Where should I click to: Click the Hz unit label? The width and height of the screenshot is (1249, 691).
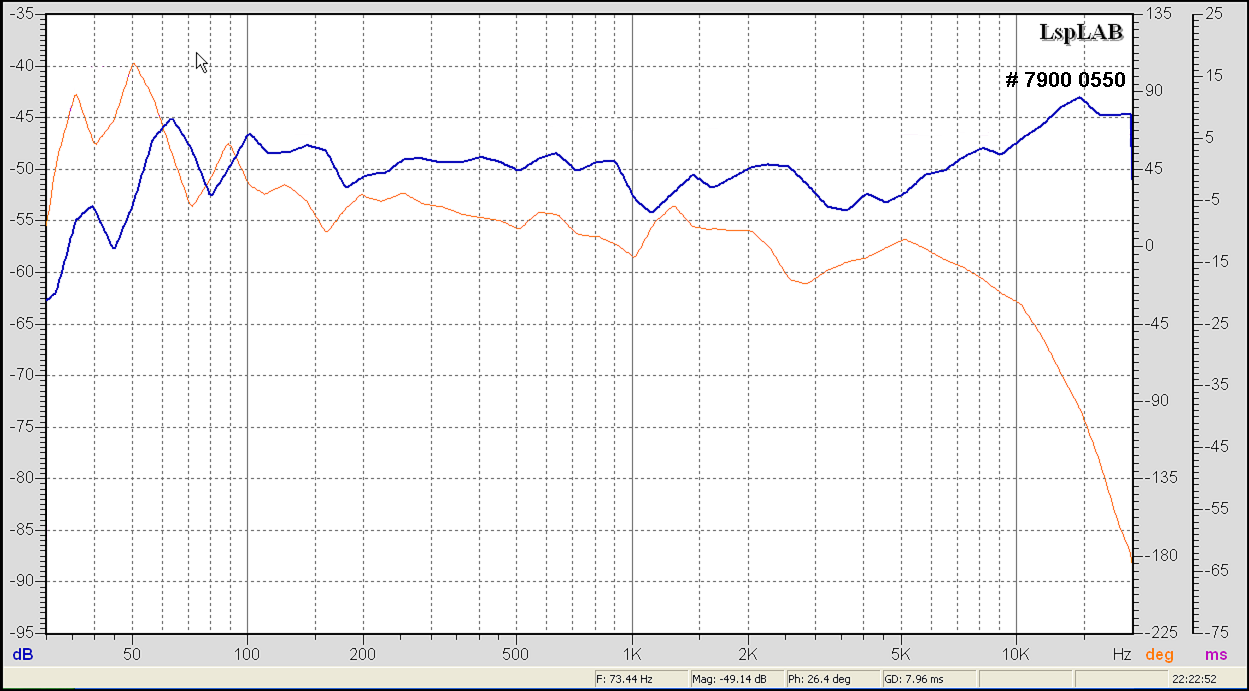click(x=1121, y=655)
